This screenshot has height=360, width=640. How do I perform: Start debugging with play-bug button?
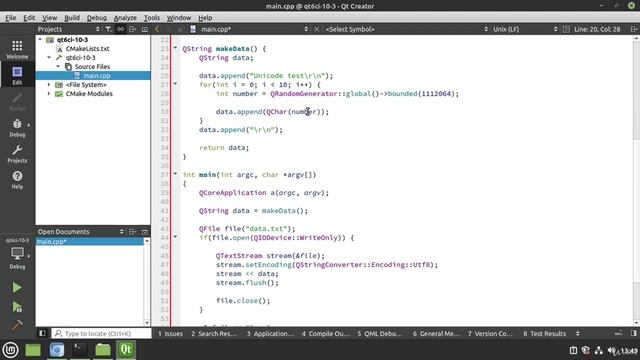click(17, 307)
